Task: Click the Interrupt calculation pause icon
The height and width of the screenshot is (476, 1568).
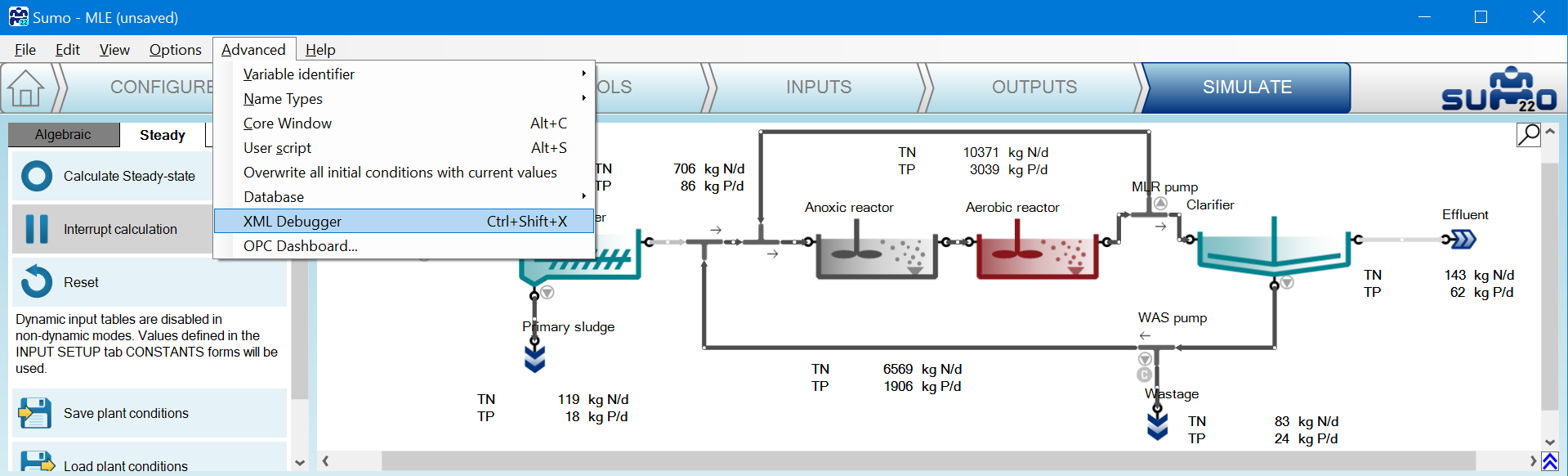Action: 37,229
